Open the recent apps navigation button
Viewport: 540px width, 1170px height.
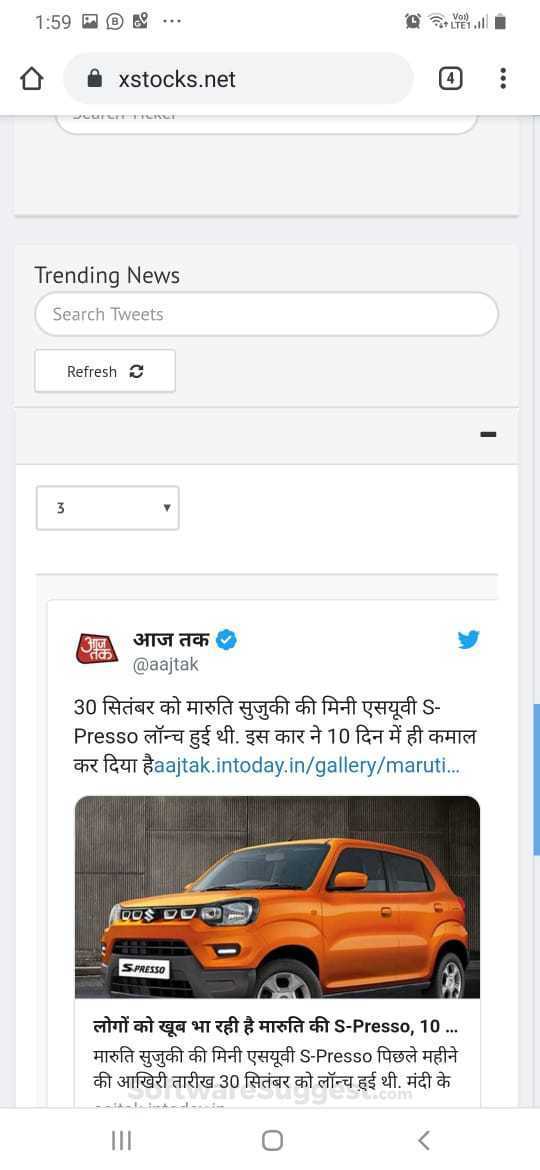click(121, 1139)
